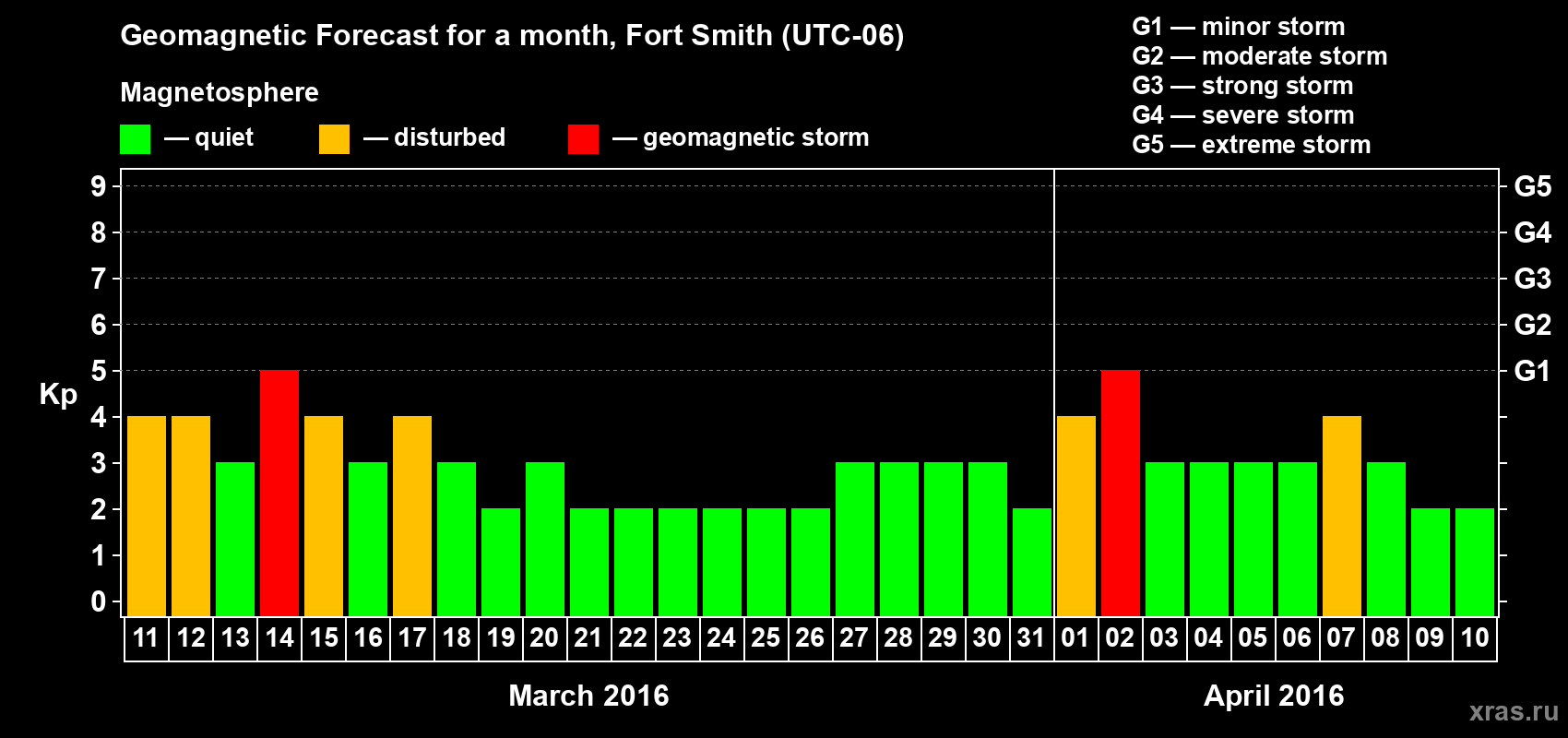The height and width of the screenshot is (738, 1568).
Task: Click the 'G5 — extreme storm' legend line
Action: pos(1252,145)
